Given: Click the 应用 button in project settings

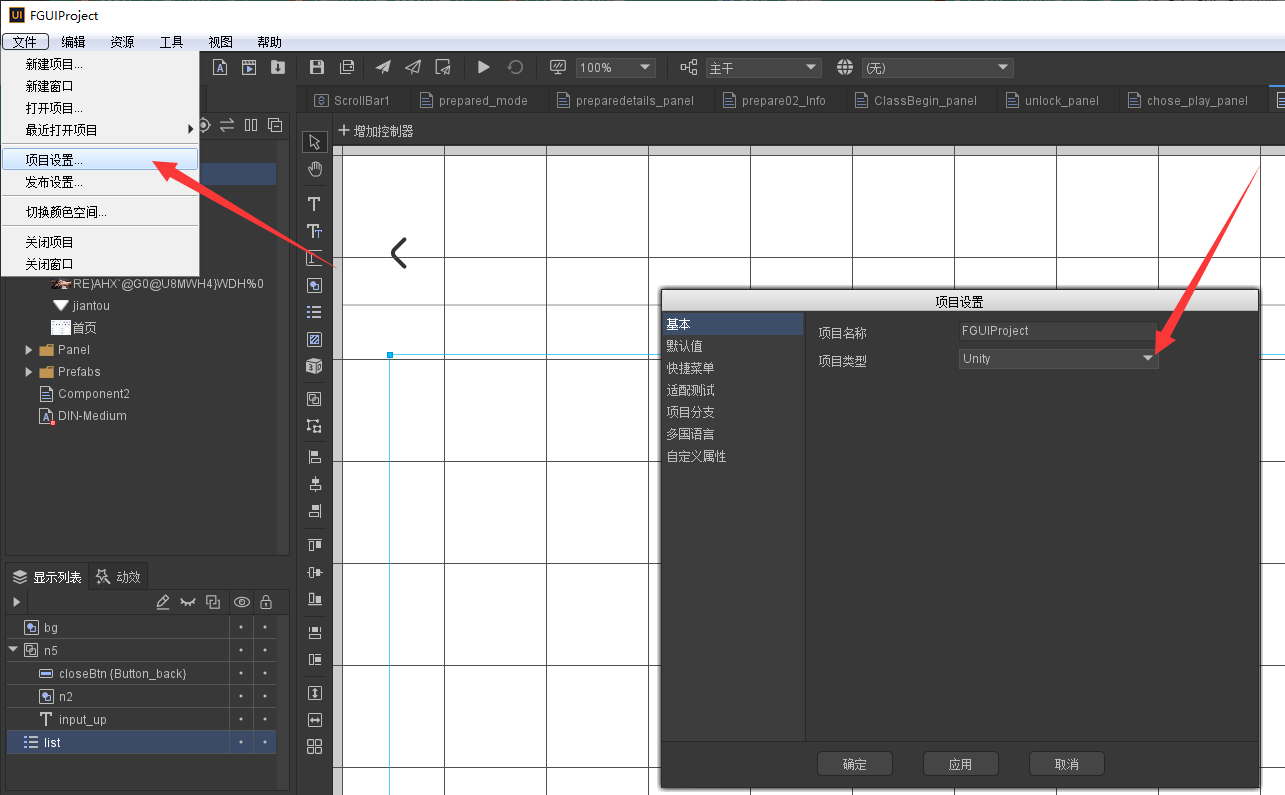Looking at the screenshot, I should coord(960,763).
